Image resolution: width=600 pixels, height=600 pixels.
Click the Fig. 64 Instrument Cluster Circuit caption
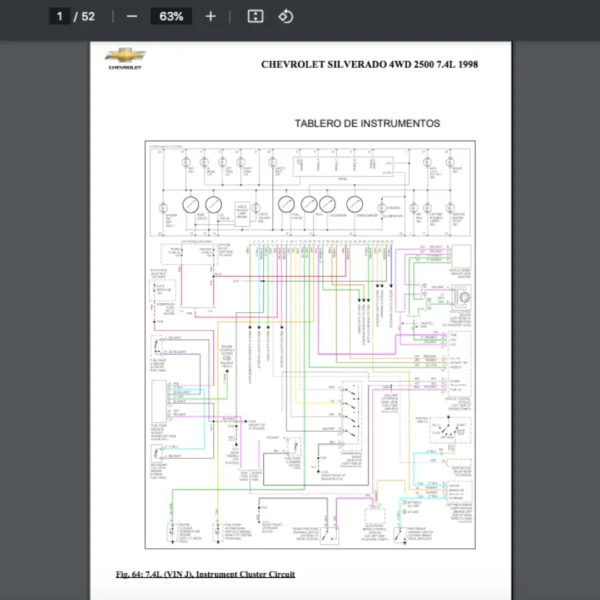point(205,574)
